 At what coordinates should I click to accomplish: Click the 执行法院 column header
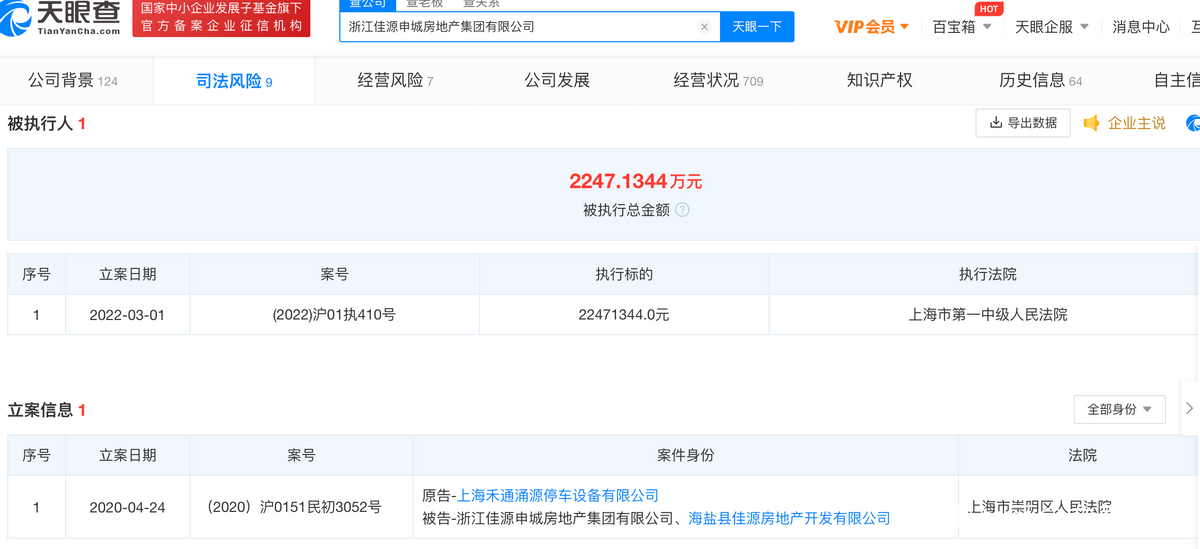(x=988, y=274)
